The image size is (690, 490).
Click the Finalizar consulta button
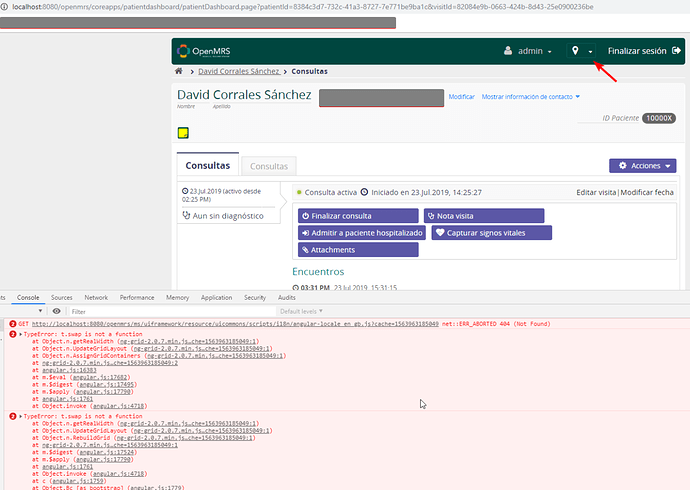(x=358, y=216)
